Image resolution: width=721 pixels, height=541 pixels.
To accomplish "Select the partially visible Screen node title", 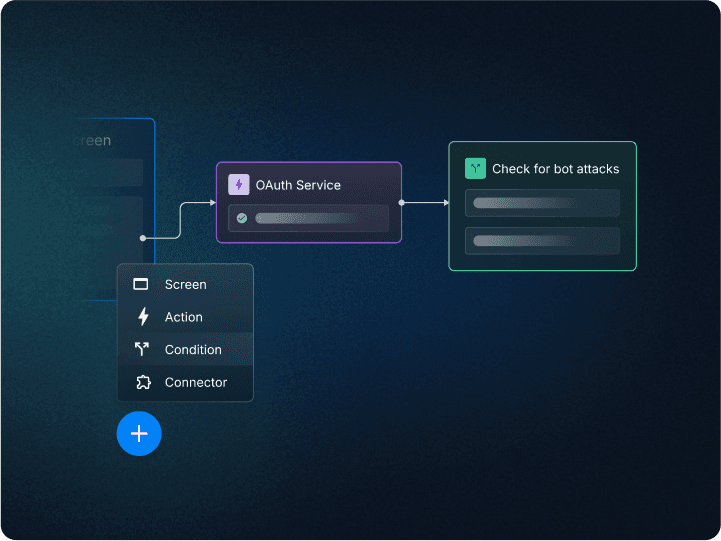I will (92, 141).
